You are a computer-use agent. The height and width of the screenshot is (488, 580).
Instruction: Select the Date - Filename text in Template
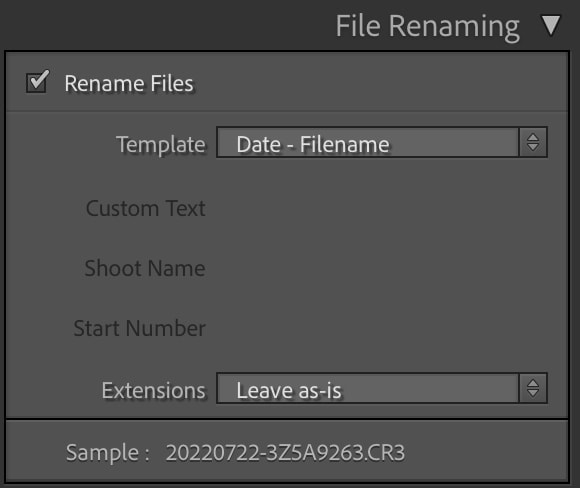click(313, 144)
